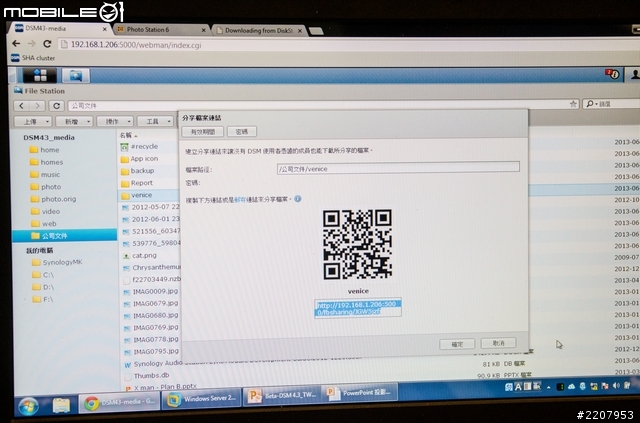This screenshot has height=423, width=640.
Task: Show hidden system tray icons
Action: pos(549,387)
